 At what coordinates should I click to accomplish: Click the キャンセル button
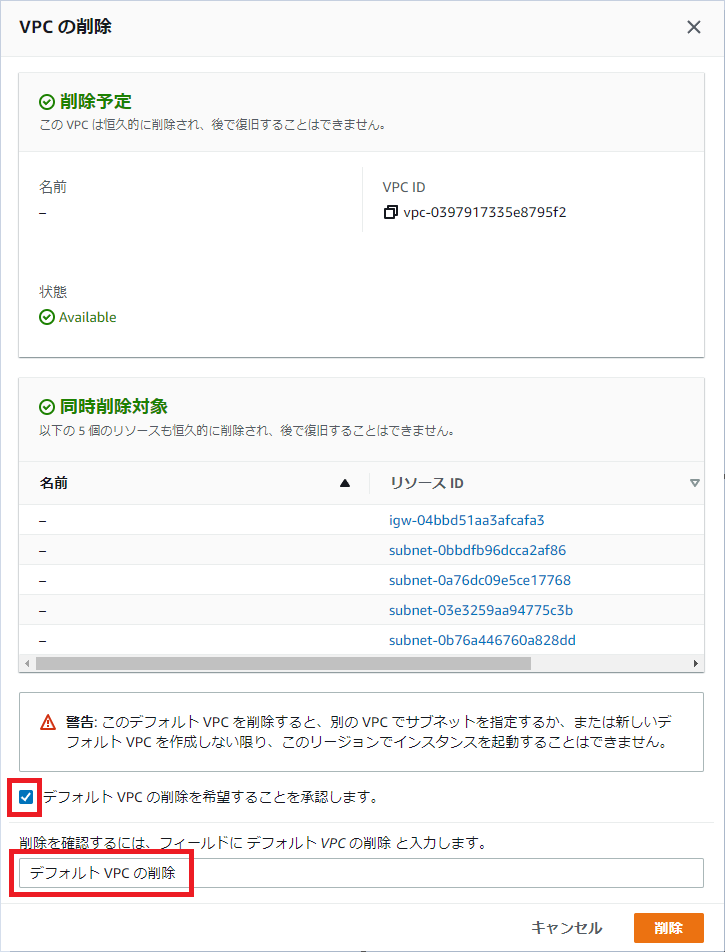point(567,928)
